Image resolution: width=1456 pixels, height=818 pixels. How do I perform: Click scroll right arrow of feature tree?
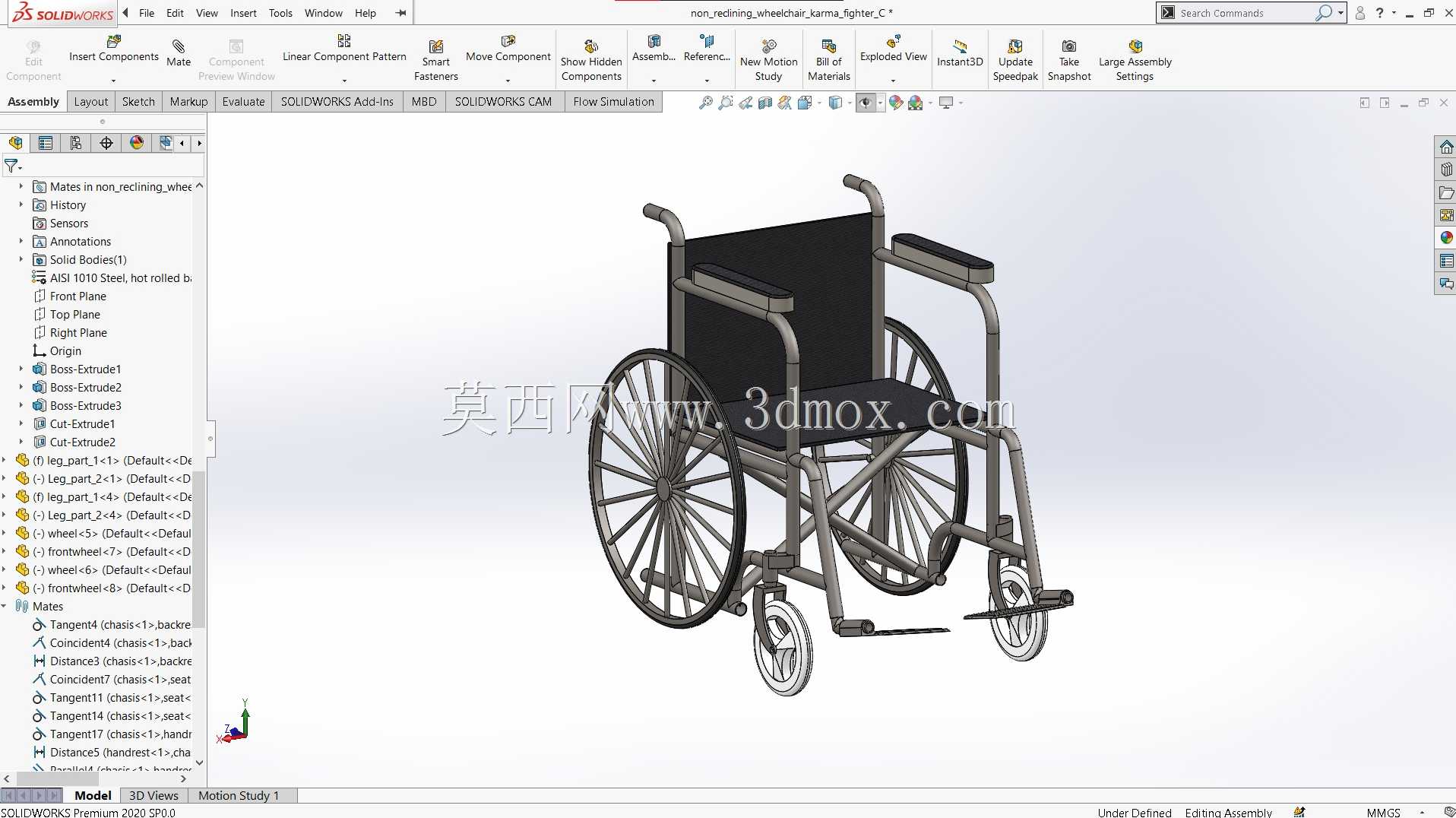point(183,778)
